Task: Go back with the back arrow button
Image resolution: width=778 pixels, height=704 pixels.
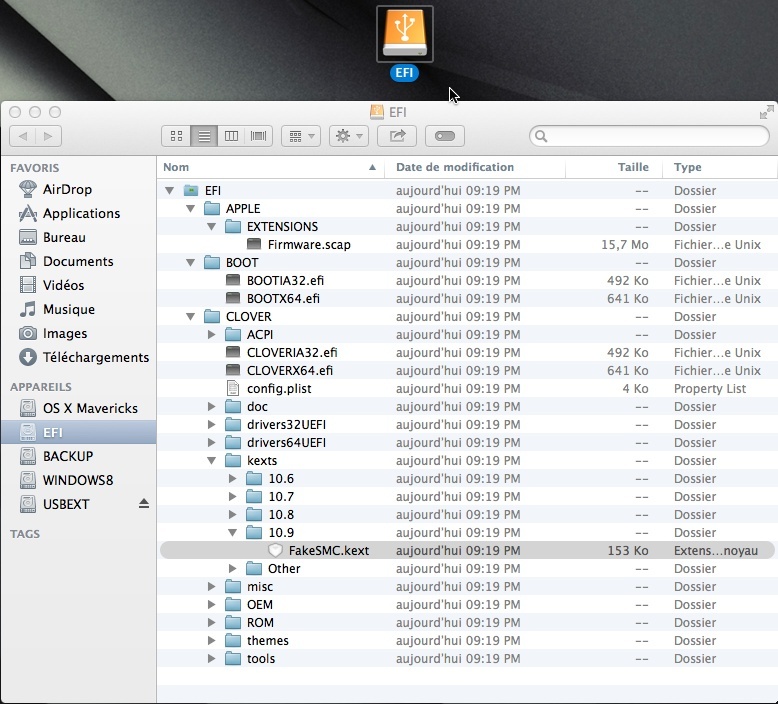Action: coord(23,136)
